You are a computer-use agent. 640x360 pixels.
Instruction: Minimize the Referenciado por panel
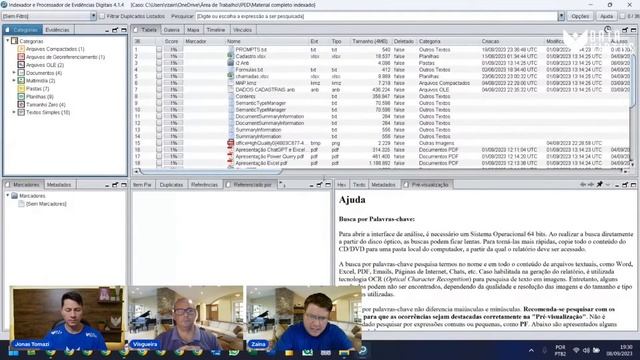coord(311,185)
